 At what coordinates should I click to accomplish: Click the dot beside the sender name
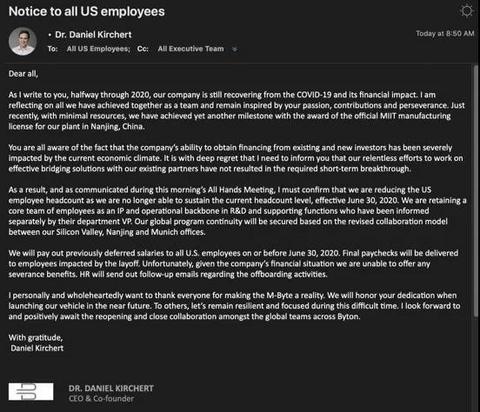coord(50,35)
